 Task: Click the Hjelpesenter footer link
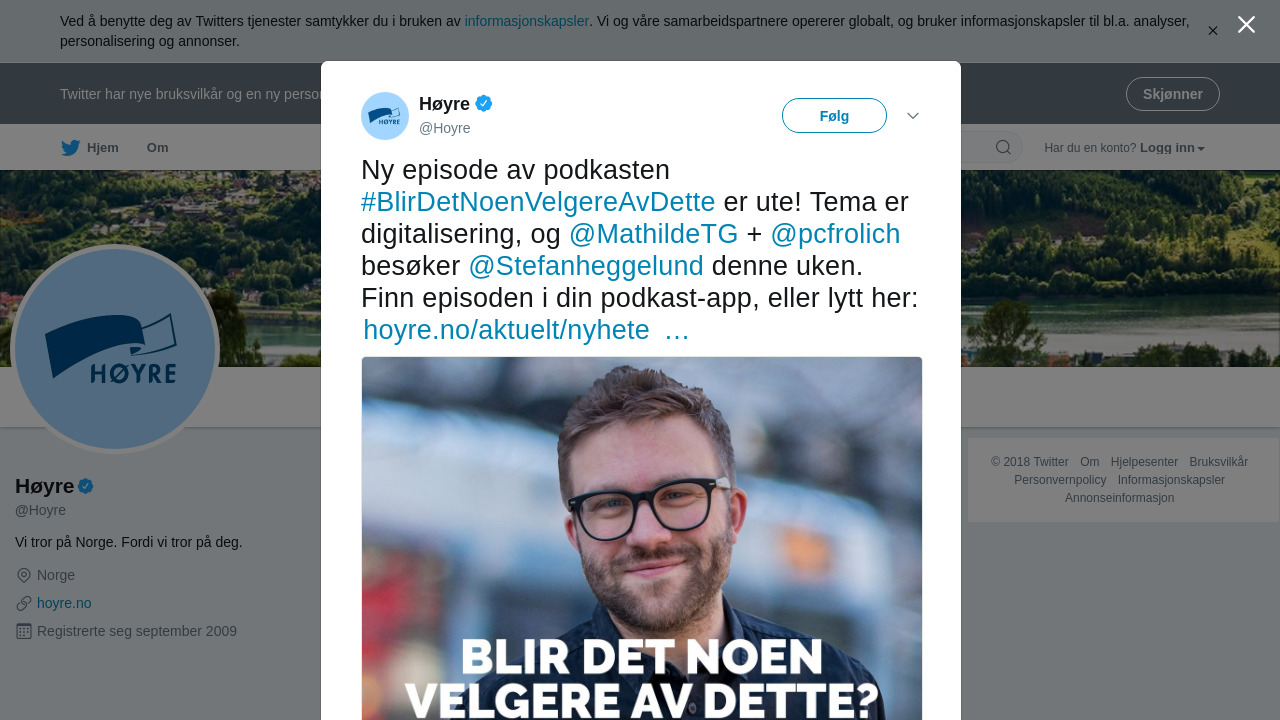(x=1144, y=462)
